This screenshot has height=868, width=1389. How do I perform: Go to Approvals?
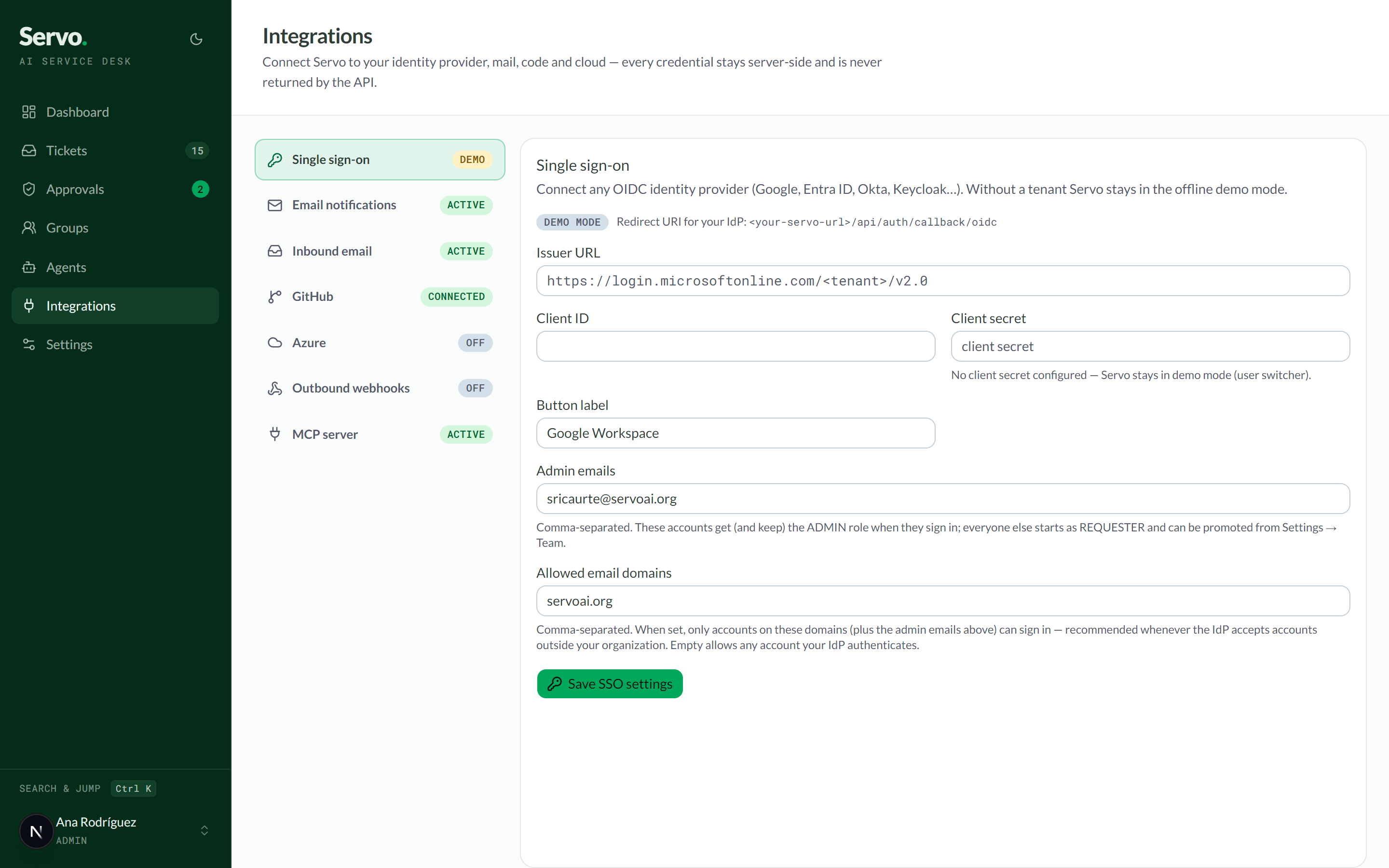tap(115, 189)
